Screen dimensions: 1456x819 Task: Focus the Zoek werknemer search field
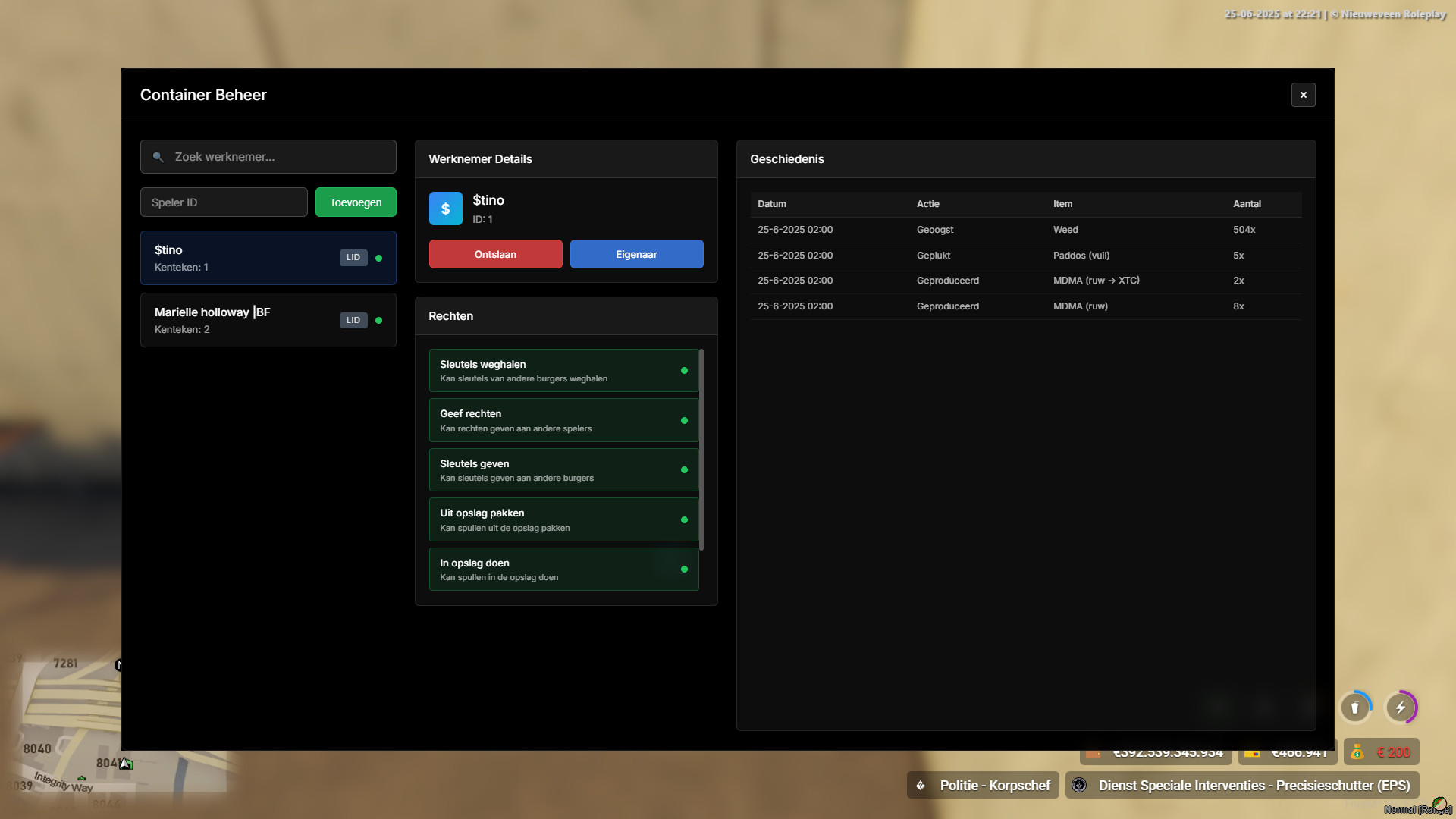268,157
